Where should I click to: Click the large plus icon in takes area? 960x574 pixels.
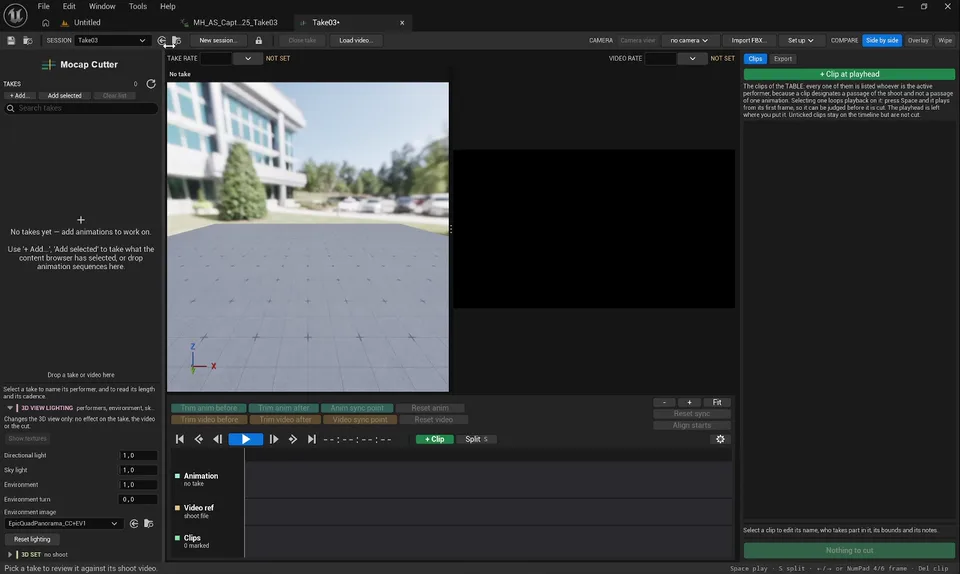80,220
